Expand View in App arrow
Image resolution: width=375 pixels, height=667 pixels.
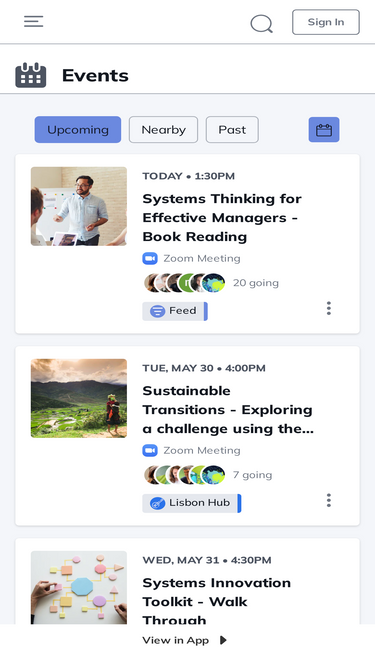point(223,640)
